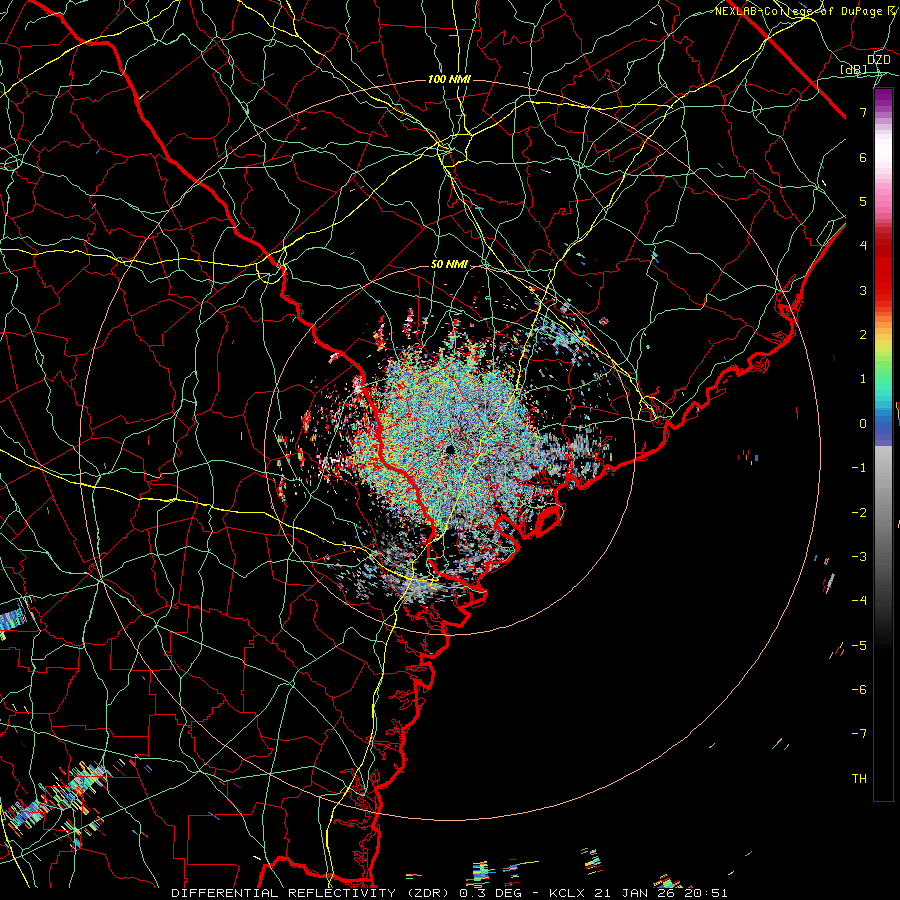
Task: Click the "1" value on the color scale
Action: pos(863,379)
